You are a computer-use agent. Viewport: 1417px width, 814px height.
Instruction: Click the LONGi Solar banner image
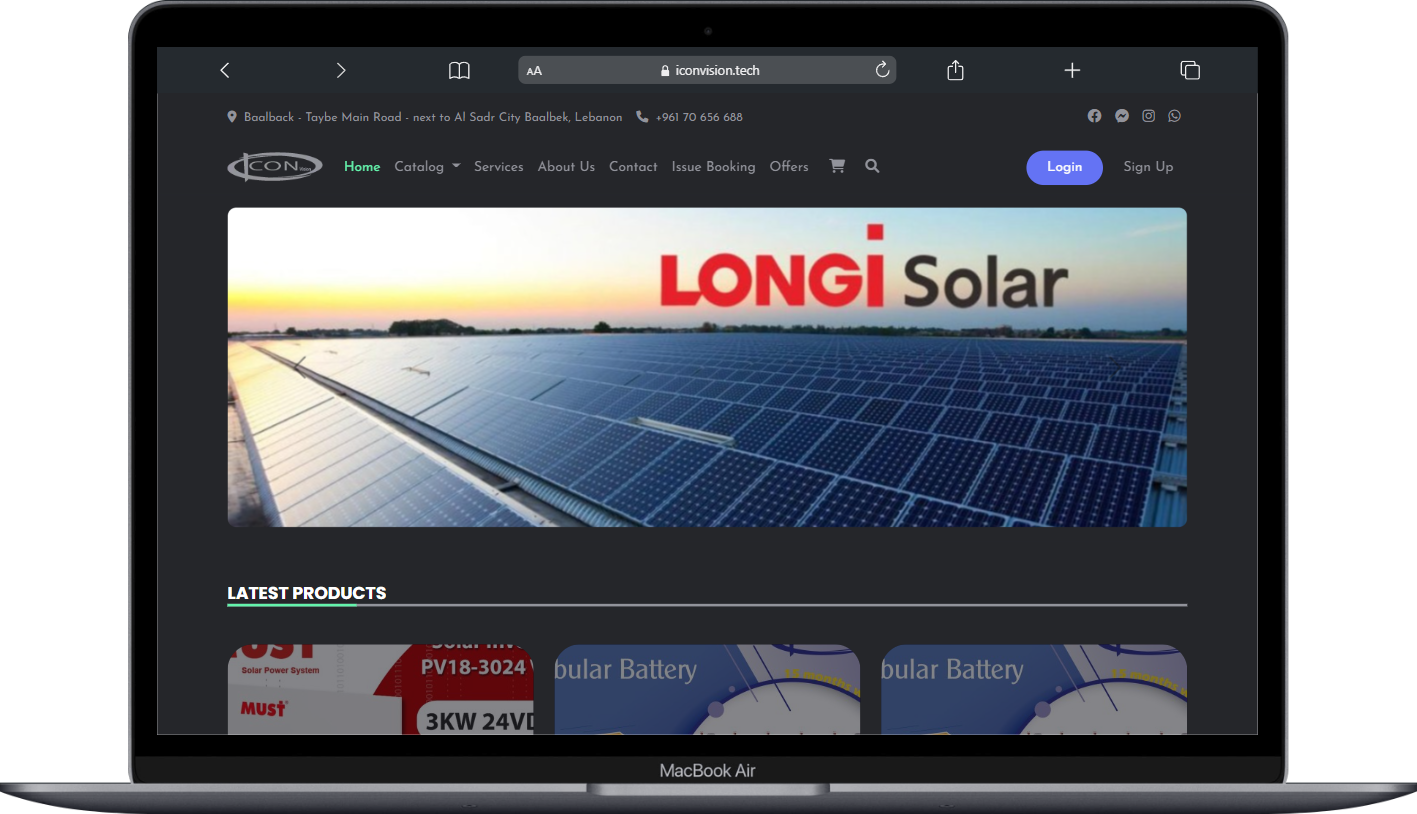(x=707, y=367)
